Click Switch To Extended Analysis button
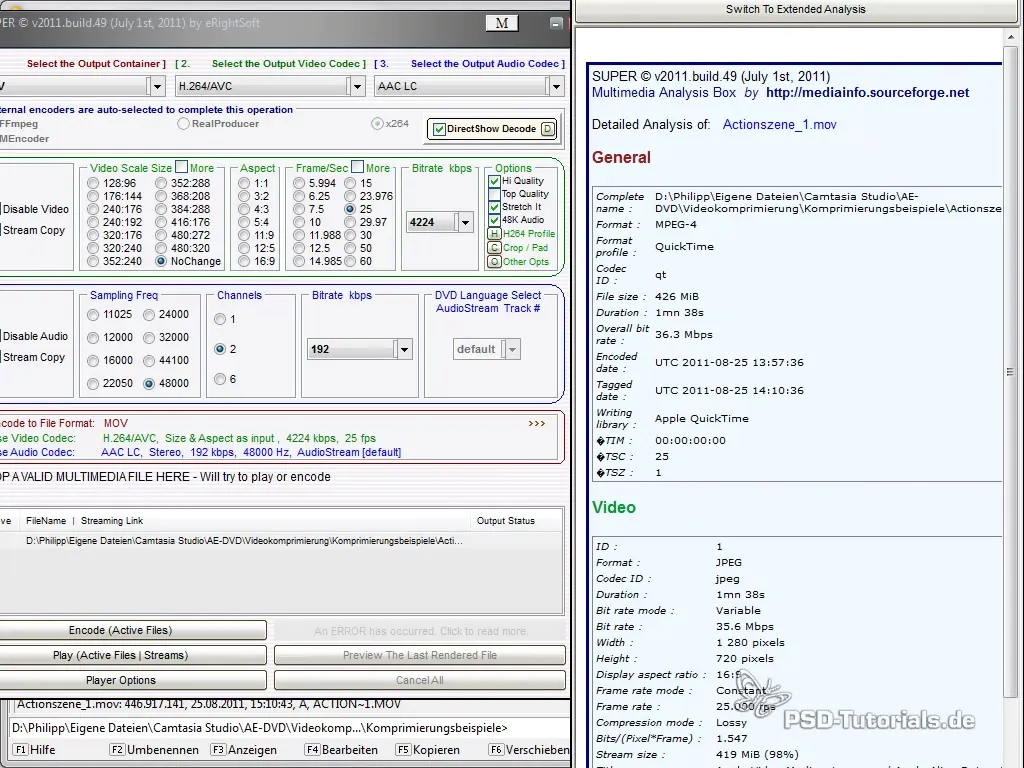This screenshot has height=768, width=1024. click(795, 10)
